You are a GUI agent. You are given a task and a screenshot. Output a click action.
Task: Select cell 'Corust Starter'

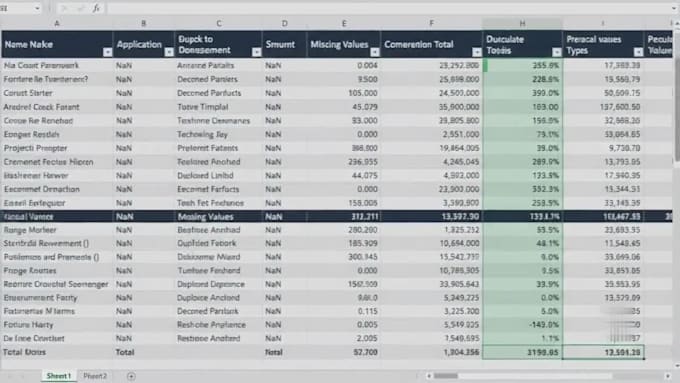click(x=57, y=93)
